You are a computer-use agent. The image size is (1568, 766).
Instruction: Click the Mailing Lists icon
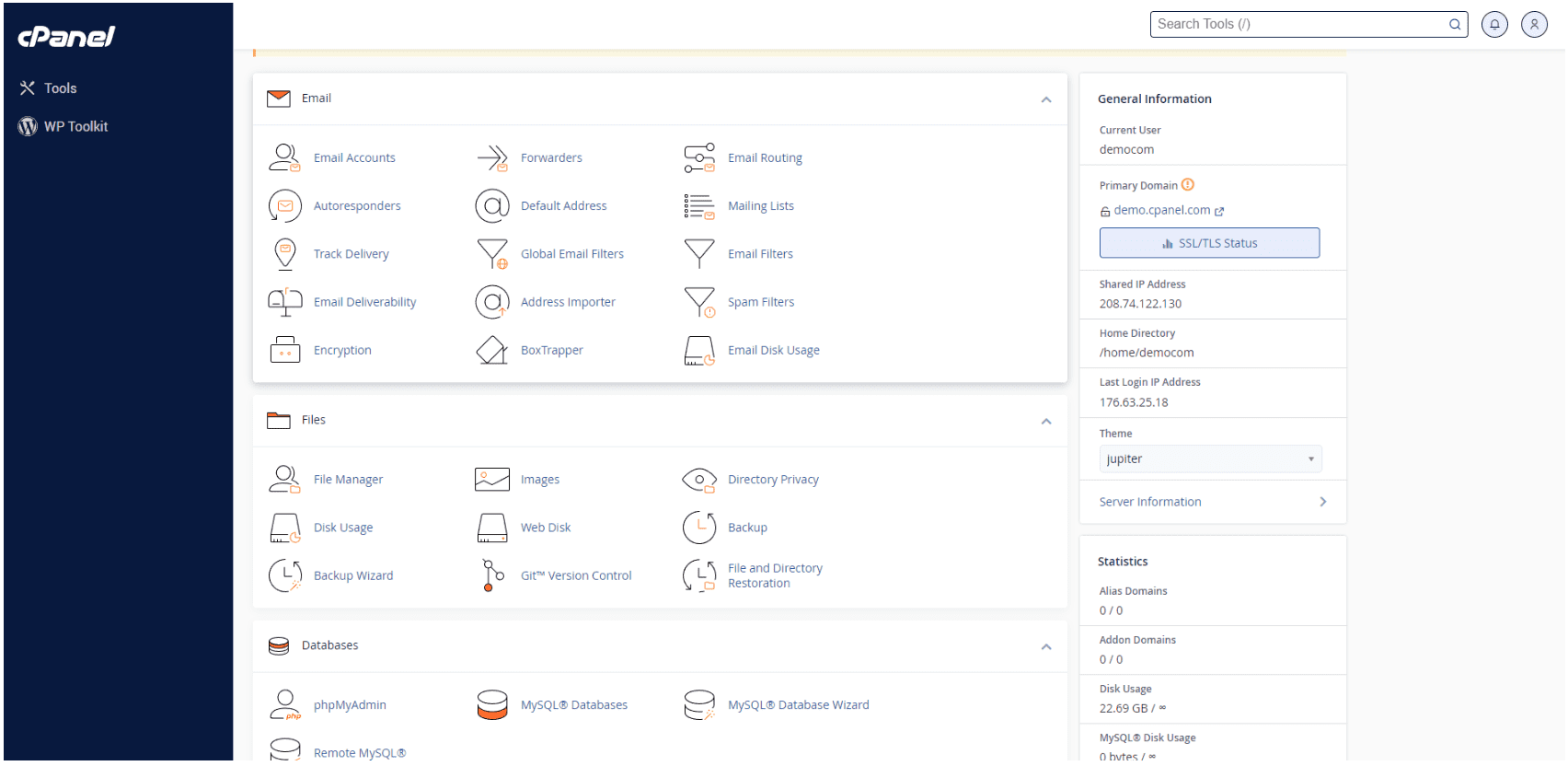(699, 205)
